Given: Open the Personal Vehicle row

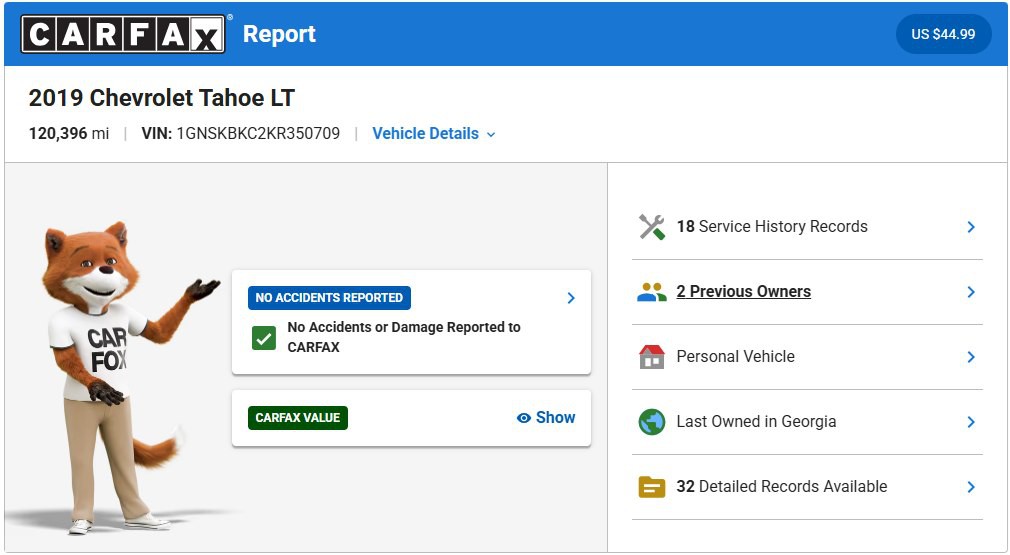Looking at the screenshot, I should 807,357.
